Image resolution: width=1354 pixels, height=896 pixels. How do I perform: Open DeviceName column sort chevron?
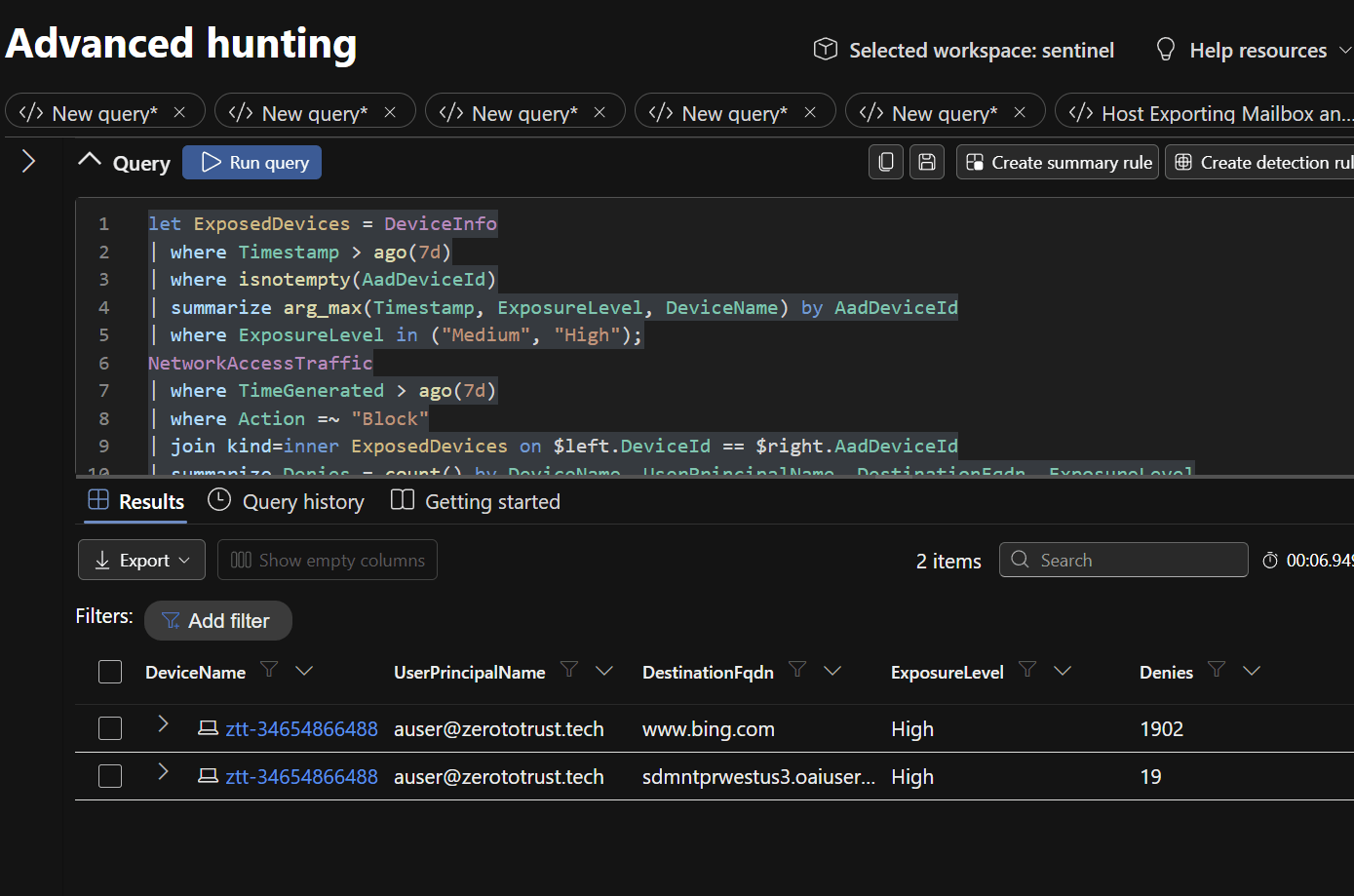click(304, 670)
